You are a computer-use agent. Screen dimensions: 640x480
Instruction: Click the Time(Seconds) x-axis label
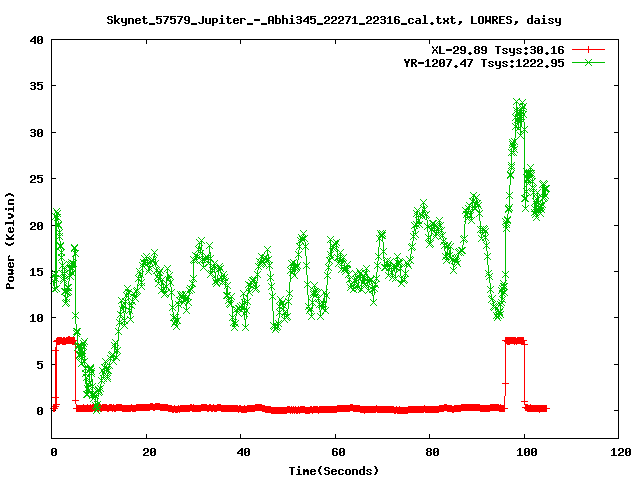[335, 470]
